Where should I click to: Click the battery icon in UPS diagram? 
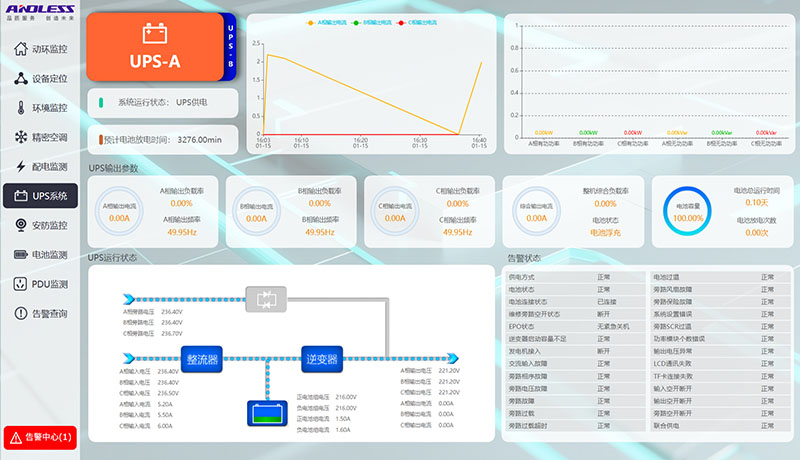[x=266, y=412]
